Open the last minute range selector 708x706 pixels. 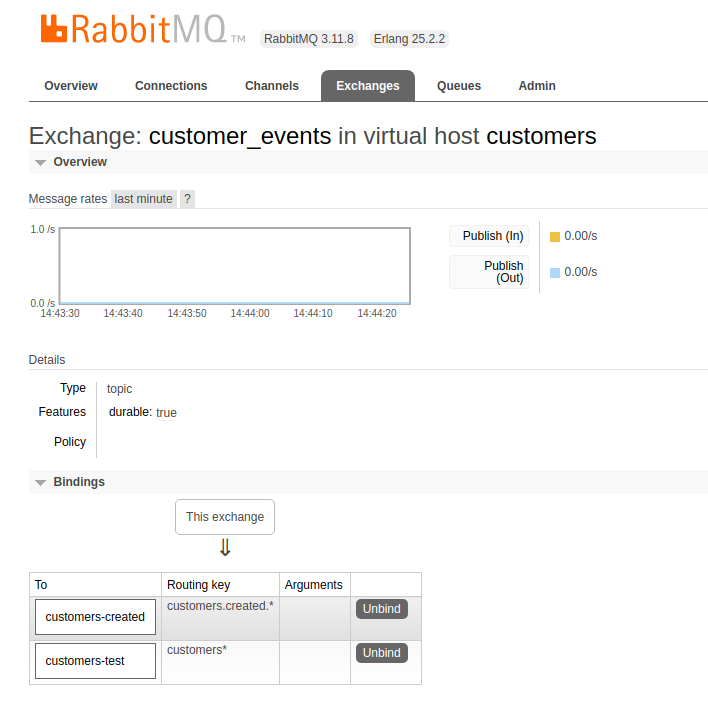click(143, 199)
